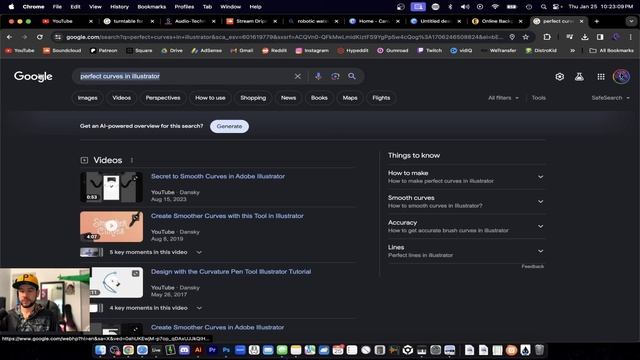This screenshot has width=640, height=360.
Task: Close the turntable browser tab
Action: [152, 21]
